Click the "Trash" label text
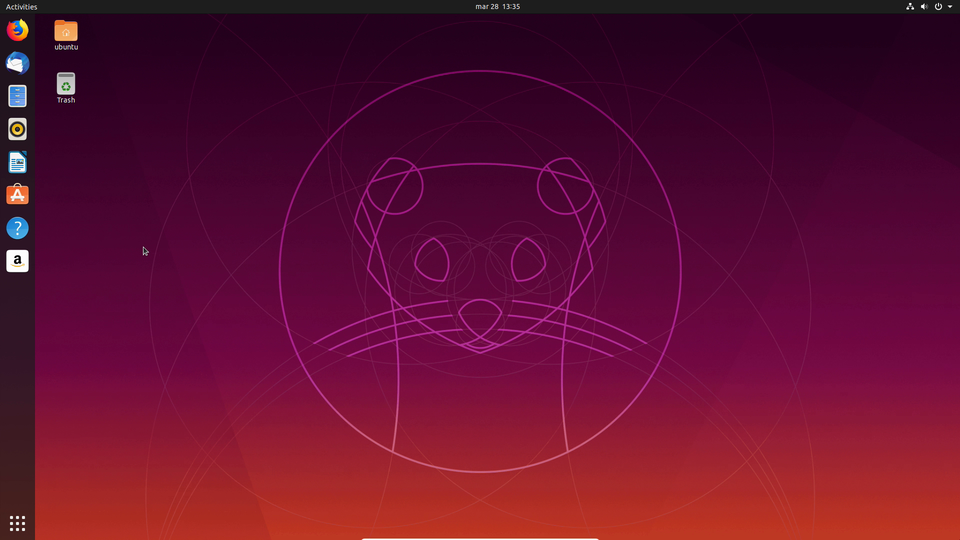 coord(66,100)
